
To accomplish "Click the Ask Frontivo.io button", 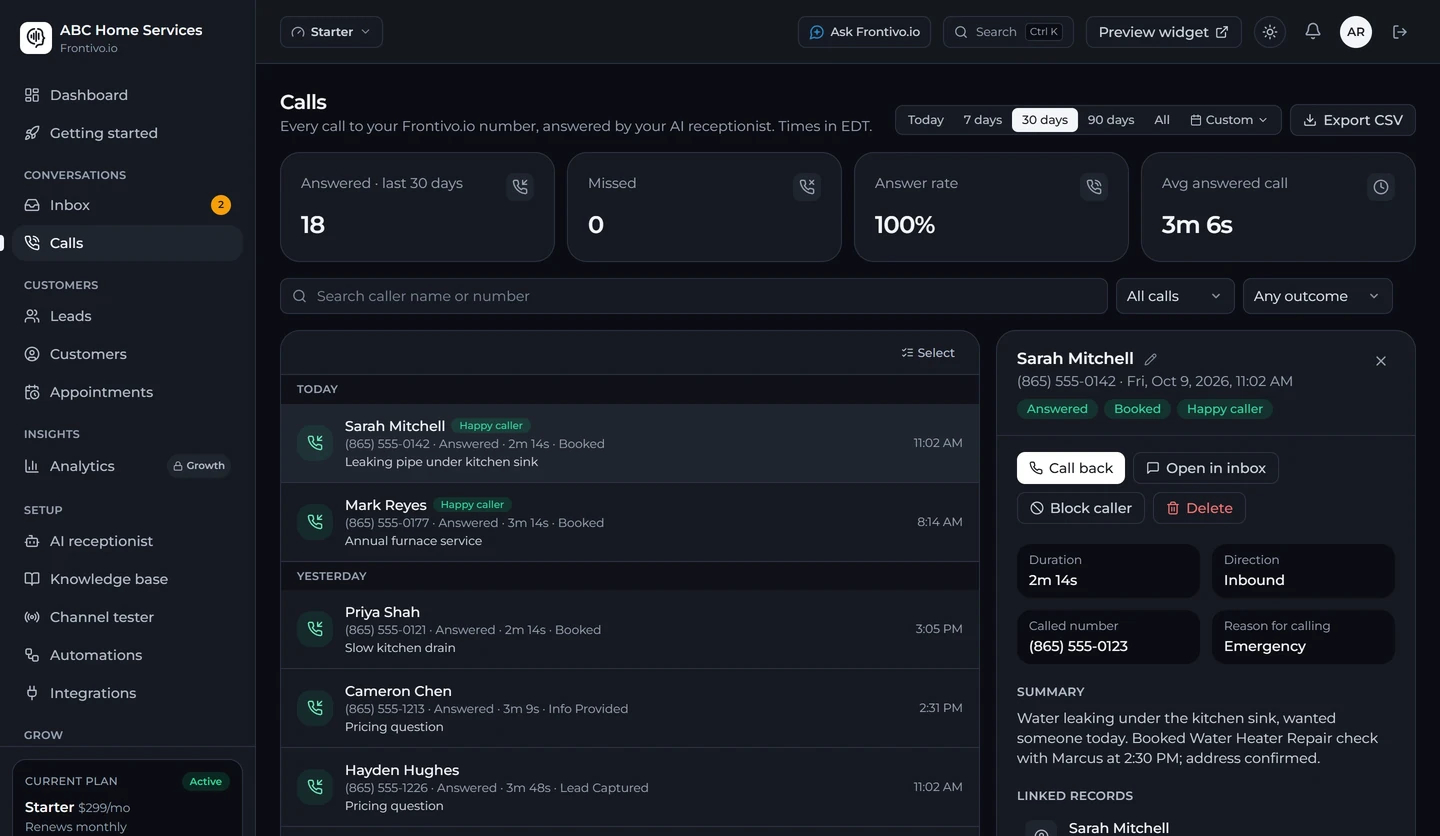I will tap(864, 32).
